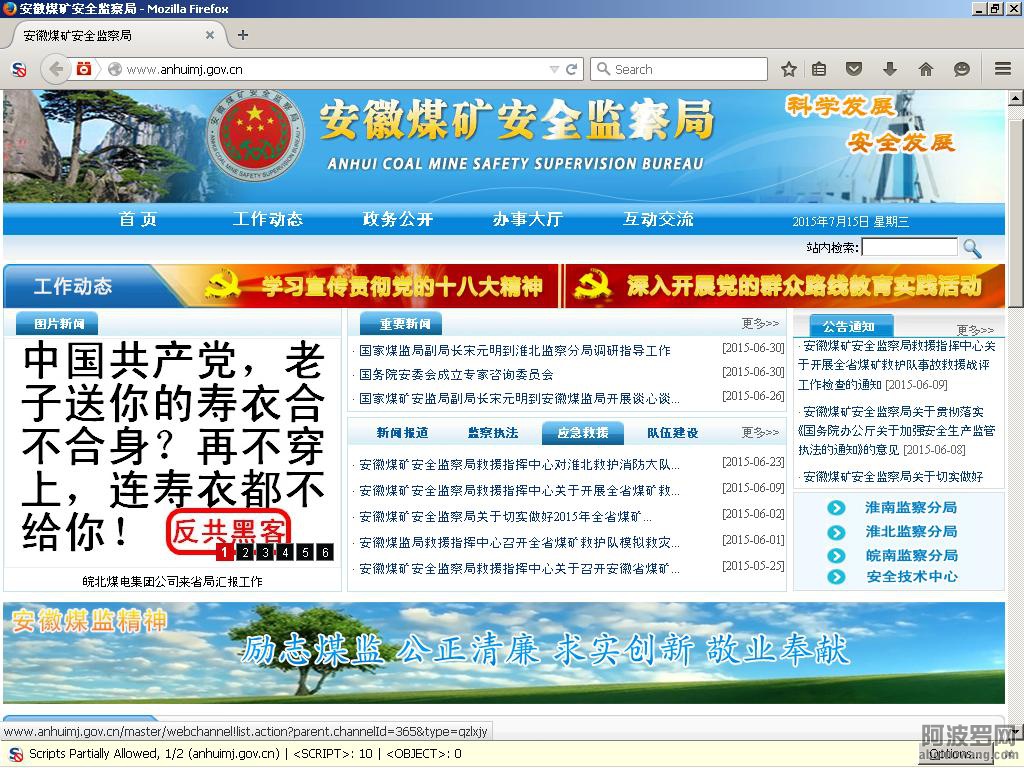
Task: Click the magnifier icon beside 站内检索
Action: [x=971, y=248]
